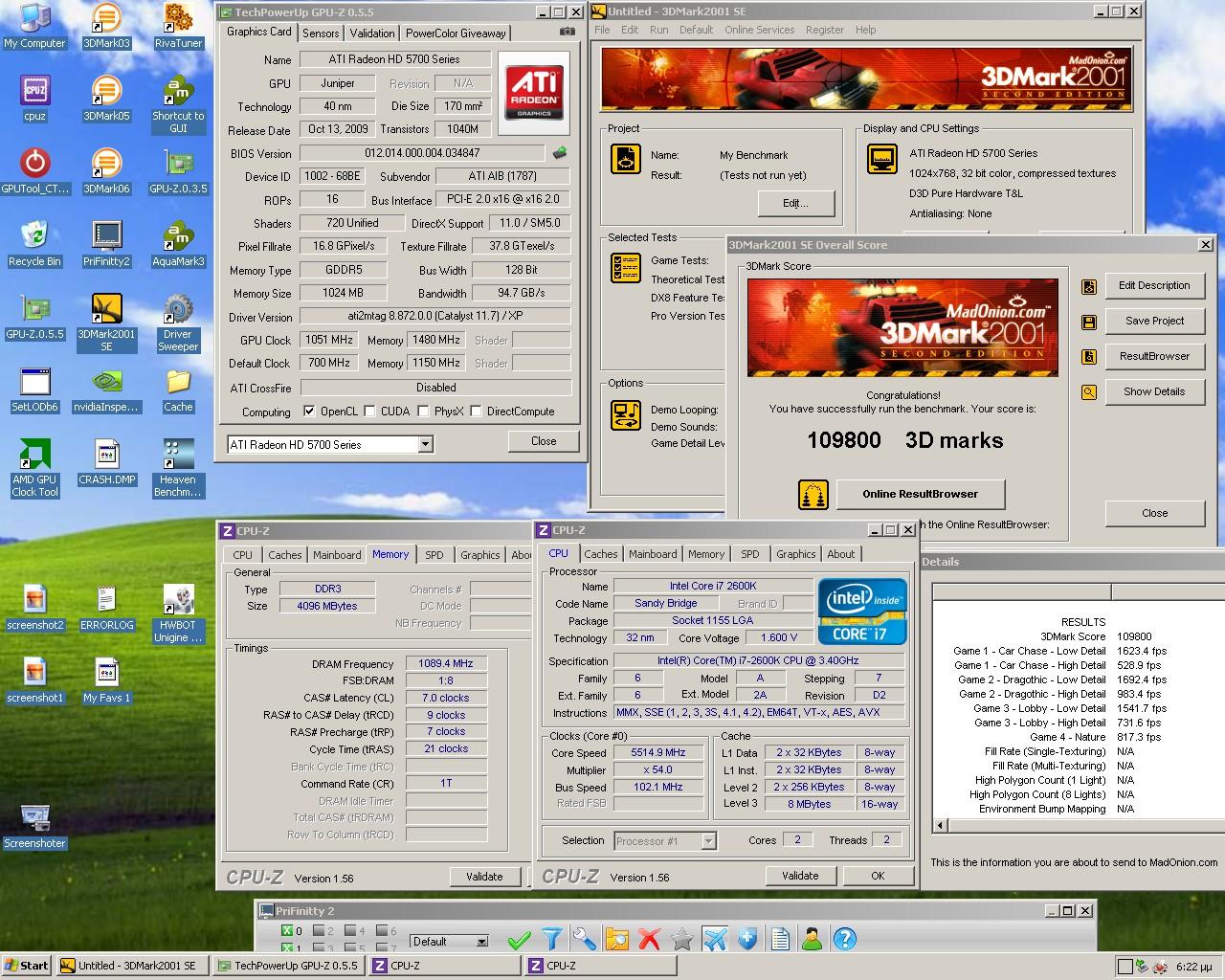Image resolution: width=1225 pixels, height=980 pixels.
Task: Click the Show Details button
Action: [1154, 391]
